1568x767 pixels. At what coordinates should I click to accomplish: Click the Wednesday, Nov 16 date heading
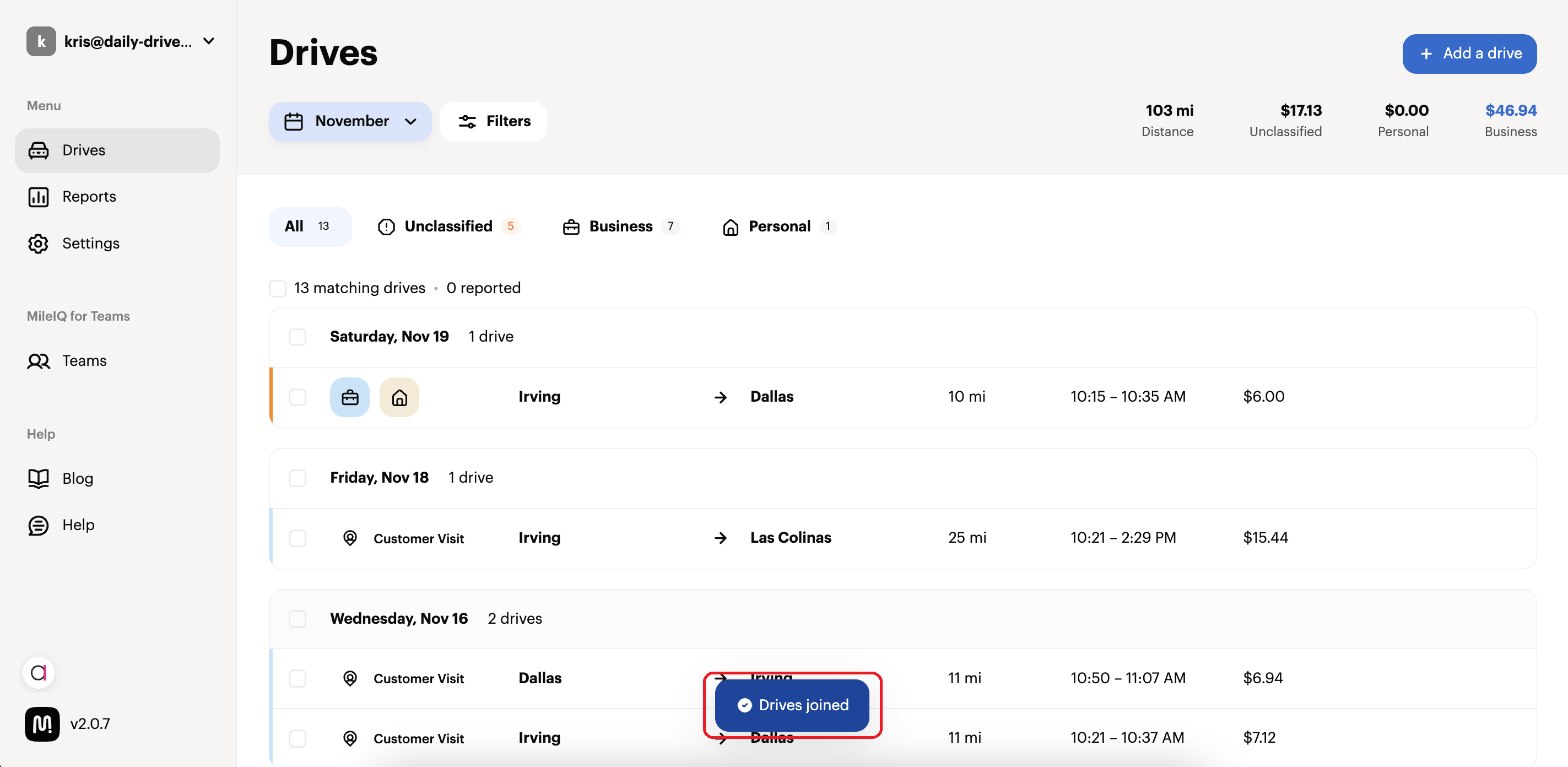click(x=399, y=618)
